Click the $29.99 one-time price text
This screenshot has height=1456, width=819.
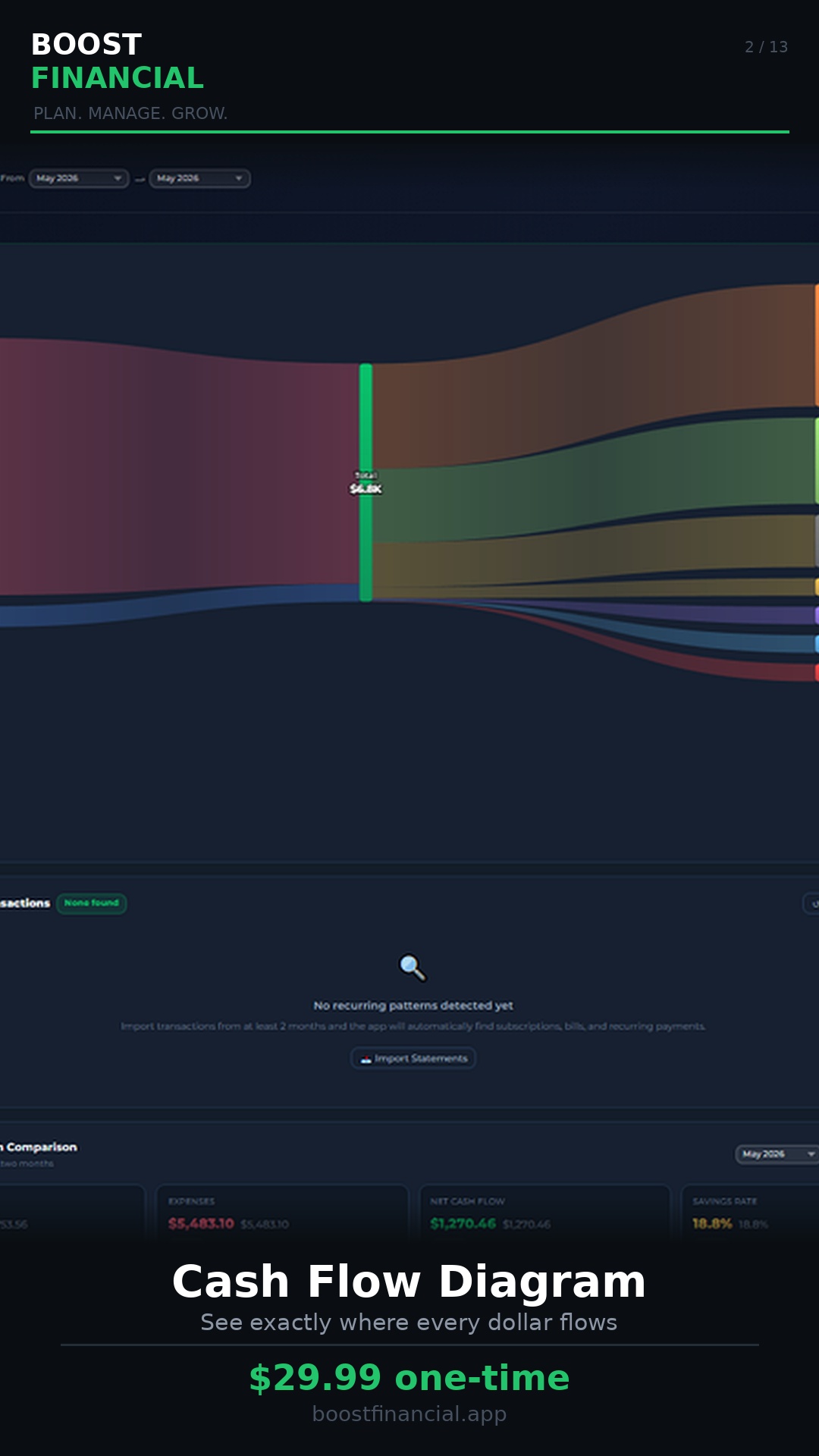click(x=409, y=1378)
